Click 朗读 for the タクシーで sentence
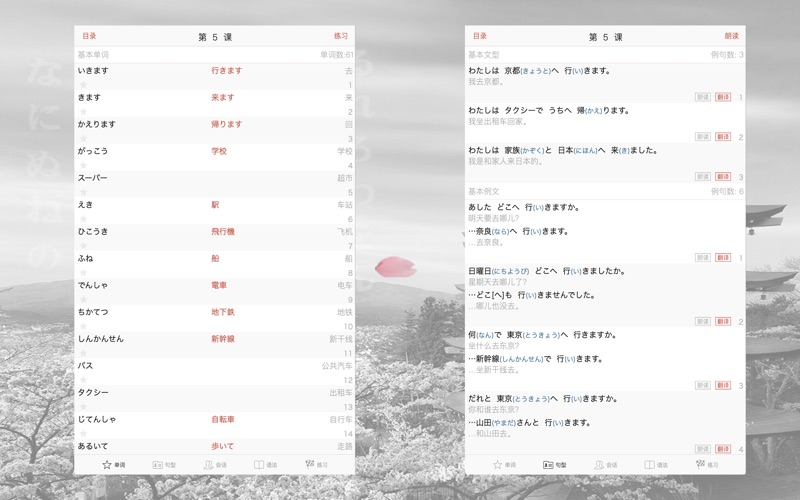 [x=703, y=137]
